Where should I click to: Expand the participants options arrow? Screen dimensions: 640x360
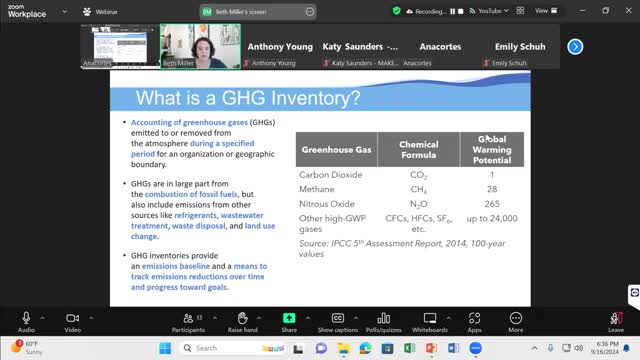point(215,318)
